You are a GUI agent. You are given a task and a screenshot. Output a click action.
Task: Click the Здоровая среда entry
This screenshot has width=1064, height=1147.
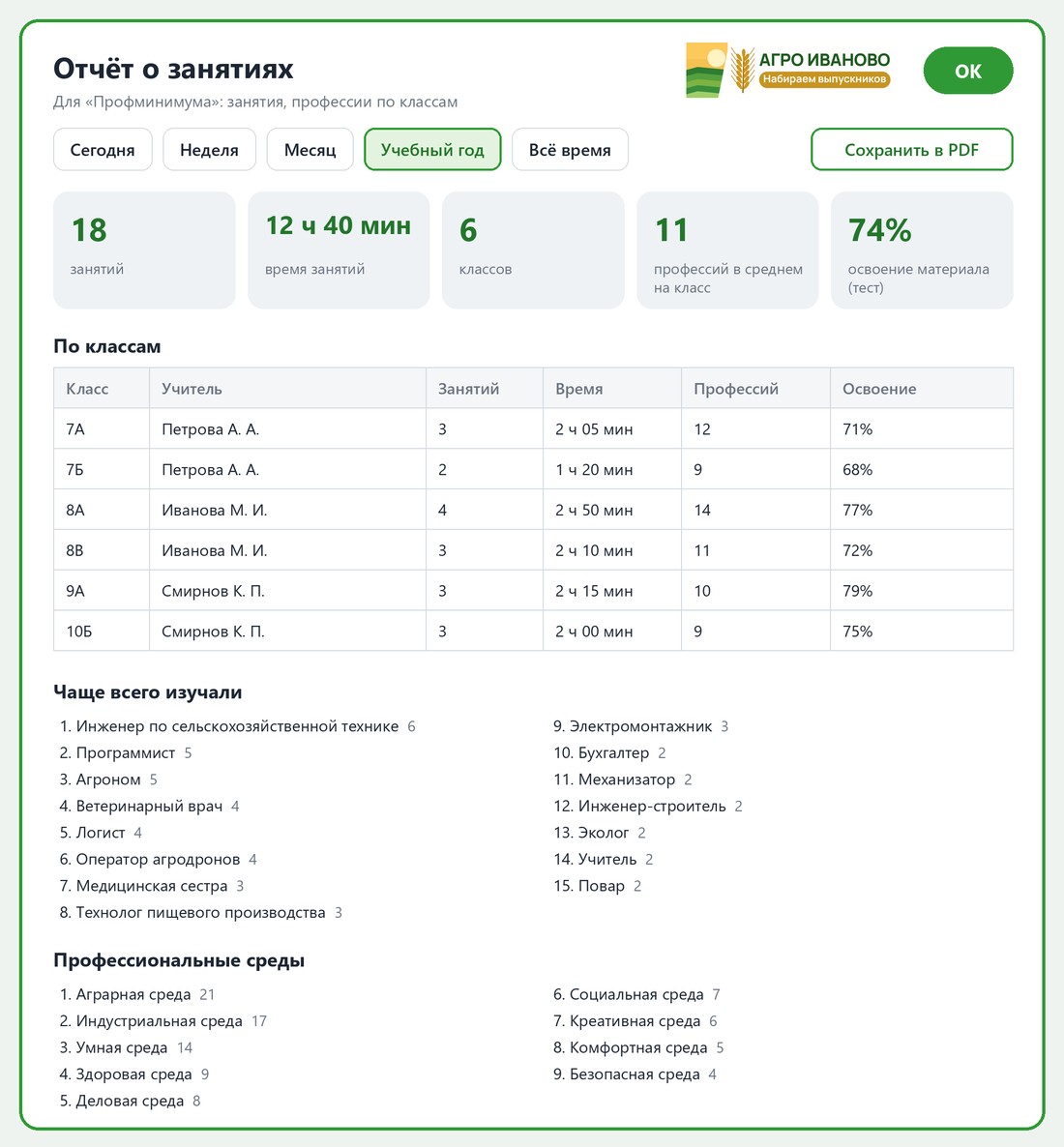(133, 1074)
